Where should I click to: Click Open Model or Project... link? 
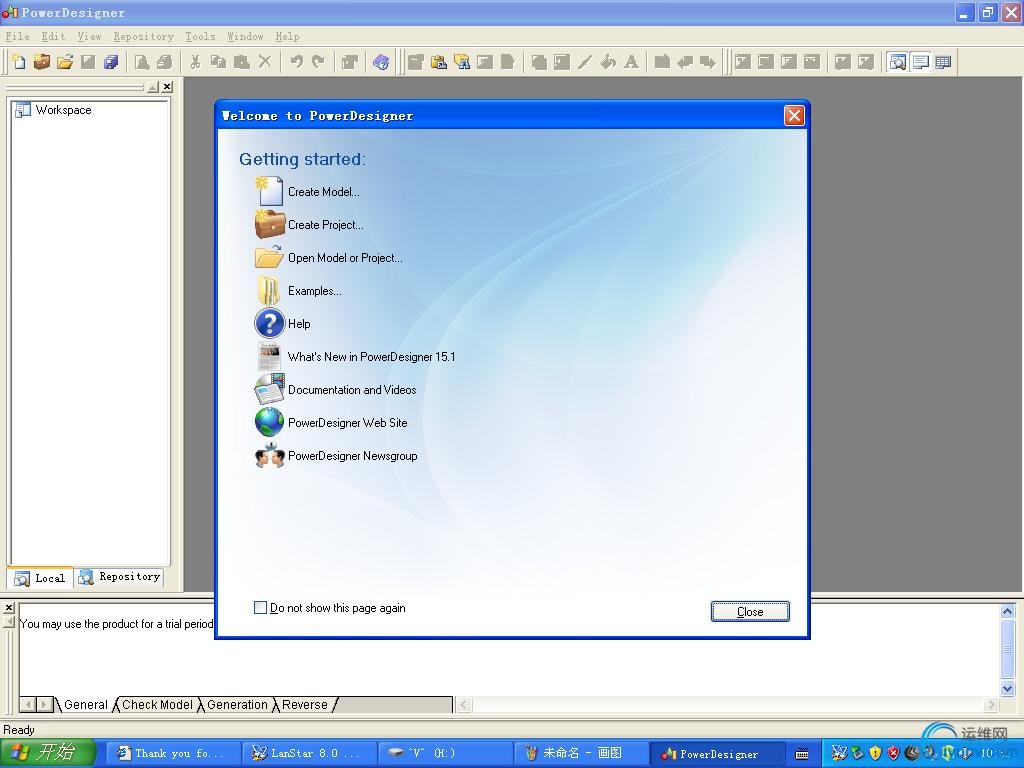(345, 258)
